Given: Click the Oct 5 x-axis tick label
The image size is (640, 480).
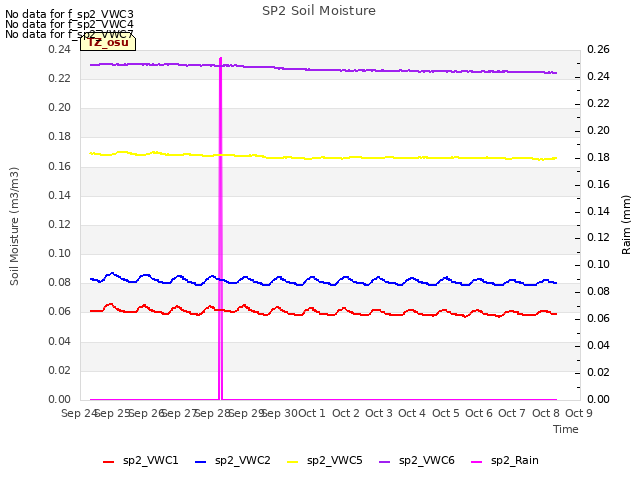Looking at the screenshot, I should coord(446,413).
